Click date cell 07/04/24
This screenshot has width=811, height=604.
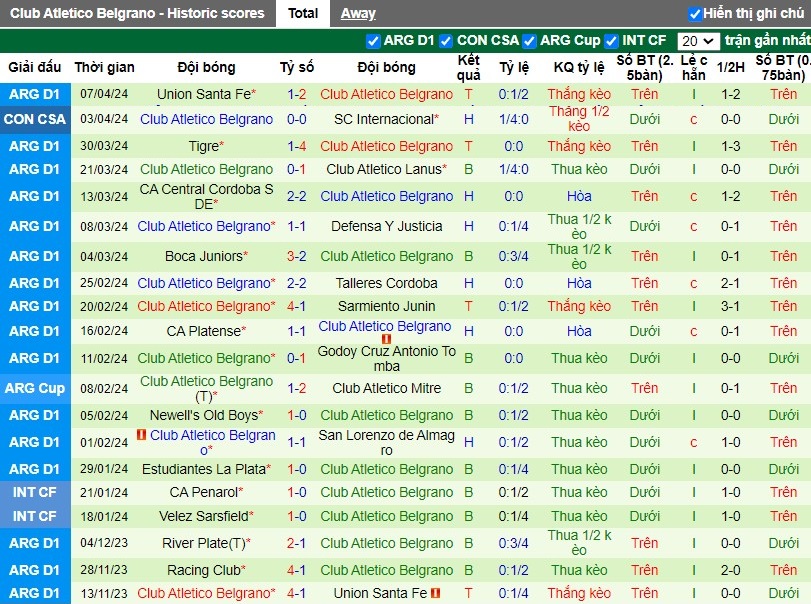[104, 94]
